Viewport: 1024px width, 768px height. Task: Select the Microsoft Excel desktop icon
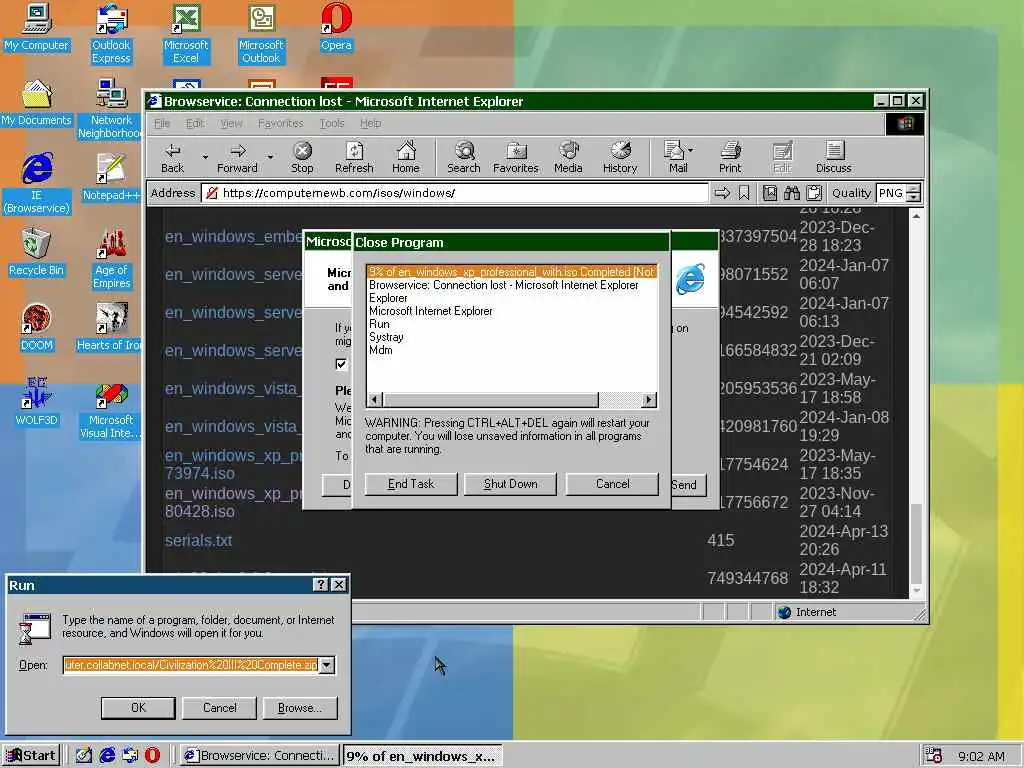pos(186,34)
